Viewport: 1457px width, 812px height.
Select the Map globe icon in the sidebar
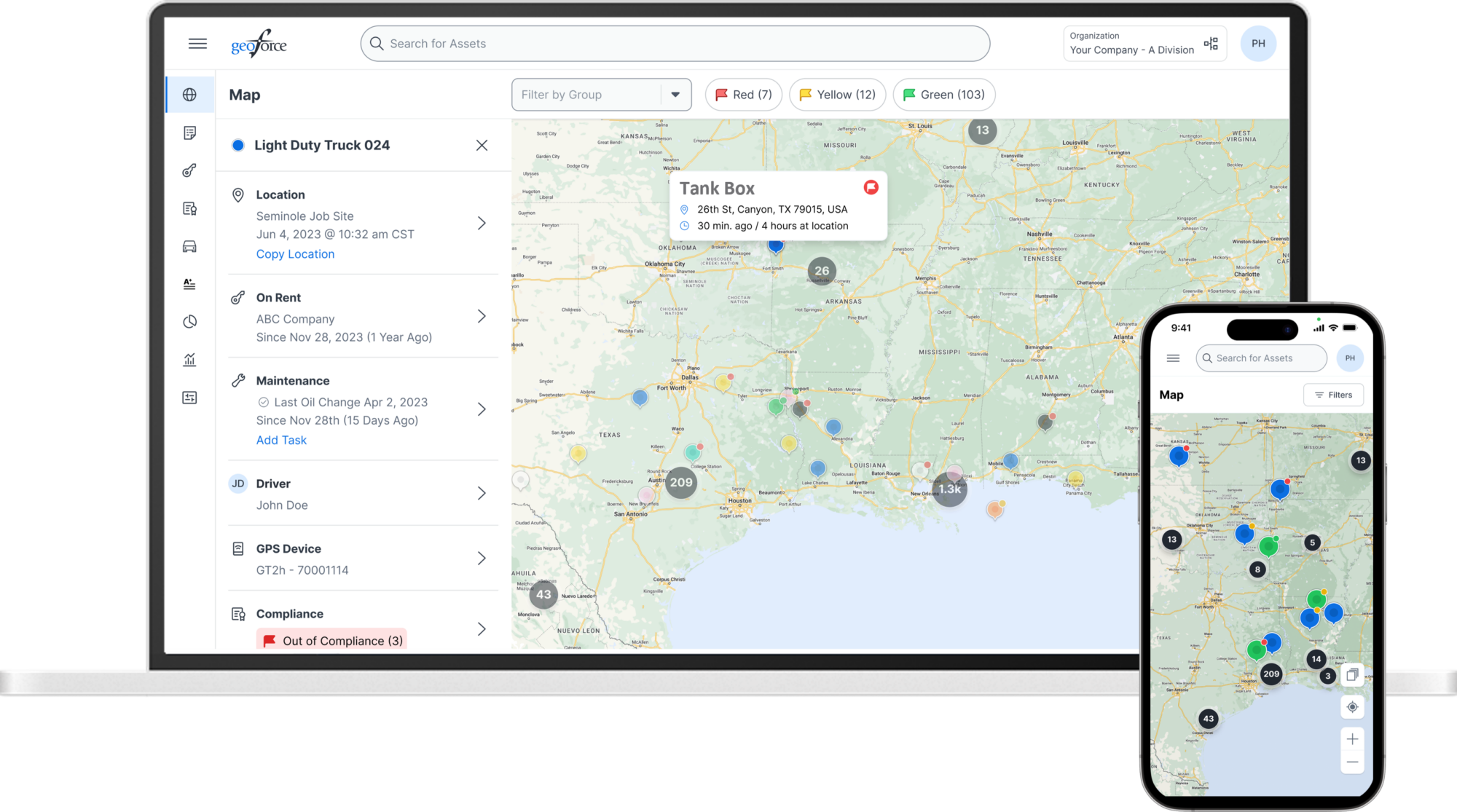189,94
